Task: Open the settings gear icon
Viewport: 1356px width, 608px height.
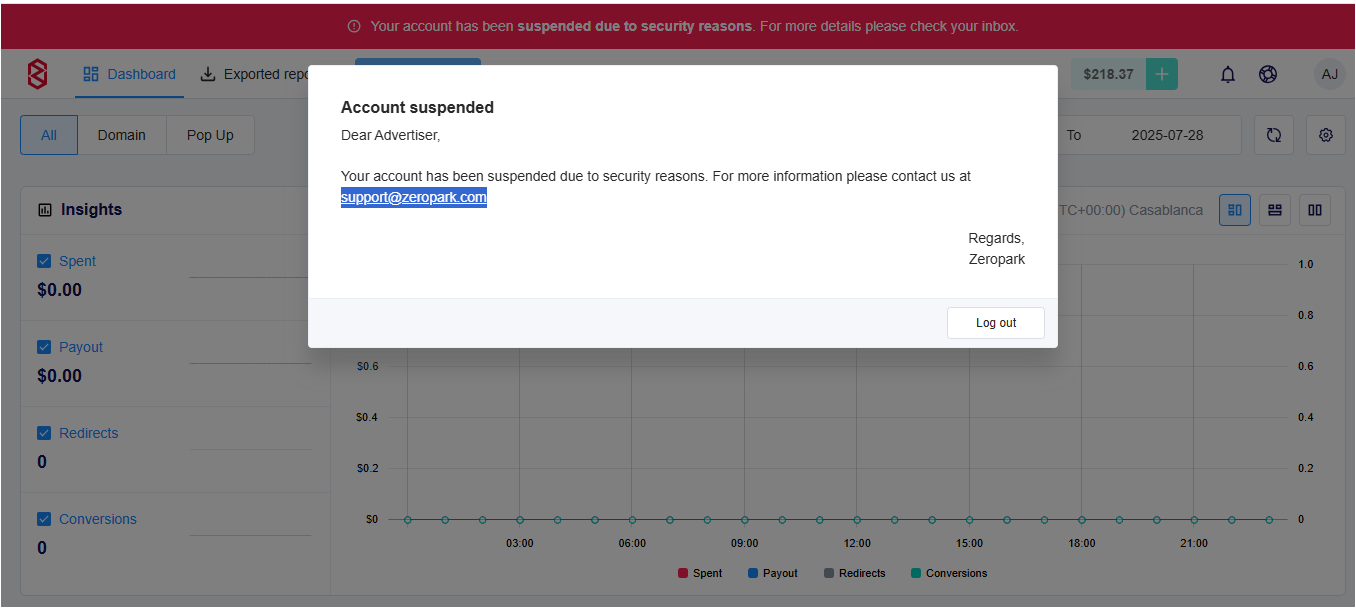Action: (1326, 135)
